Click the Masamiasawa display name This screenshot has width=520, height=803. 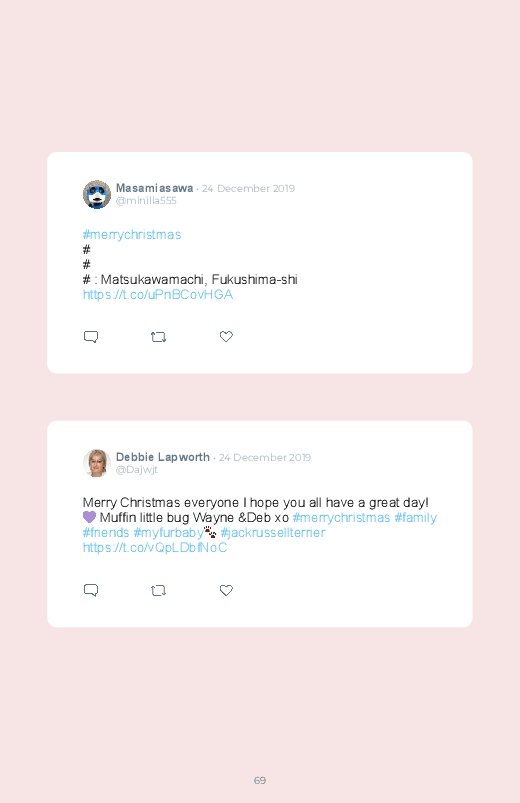point(154,188)
